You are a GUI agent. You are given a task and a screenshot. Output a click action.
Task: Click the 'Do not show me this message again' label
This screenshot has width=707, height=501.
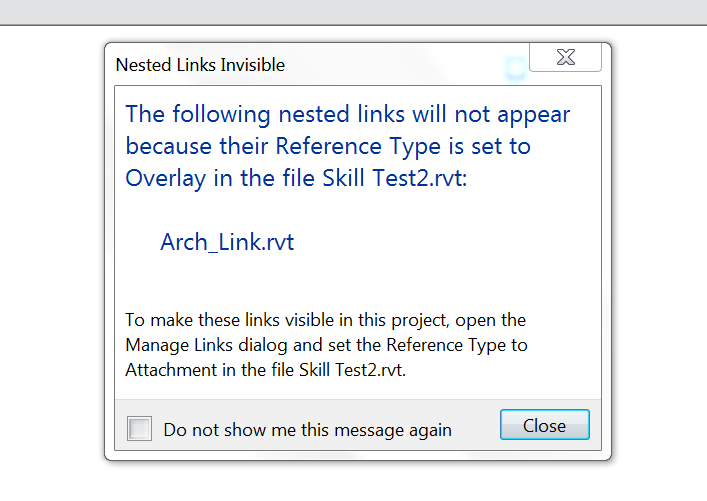pos(307,430)
